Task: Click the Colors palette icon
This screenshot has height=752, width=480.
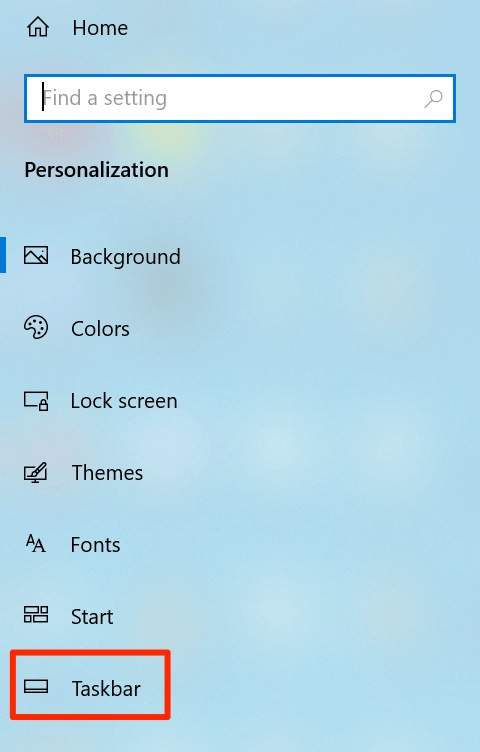Action: click(x=36, y=328)
